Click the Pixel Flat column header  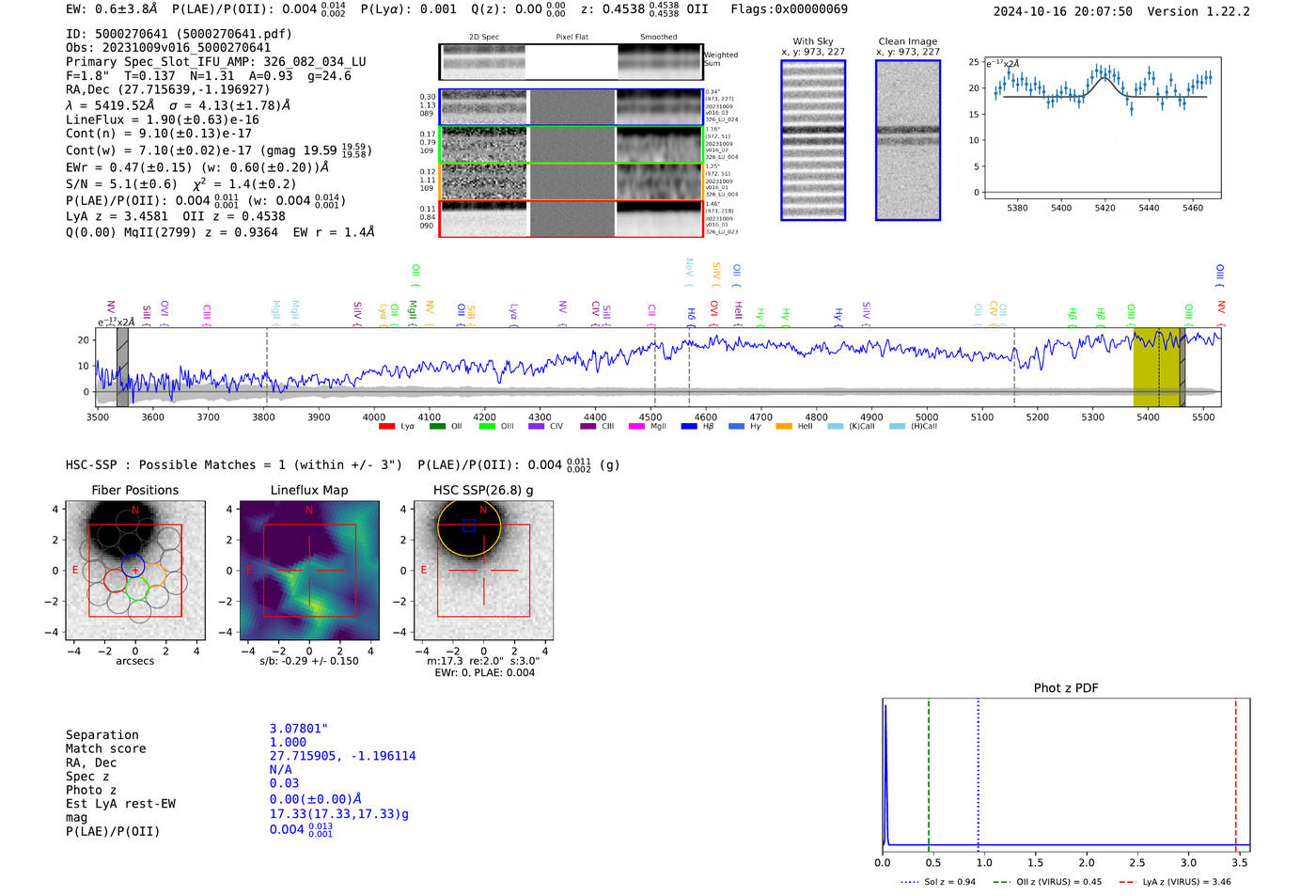click(x=572, y=38)
